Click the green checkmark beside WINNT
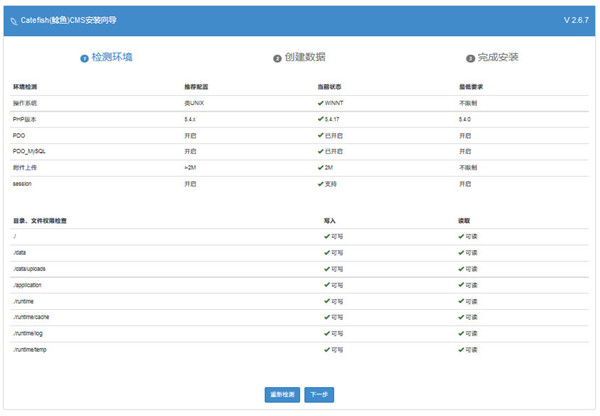This screenshot has height=416, width=600. tap(320, 103)
